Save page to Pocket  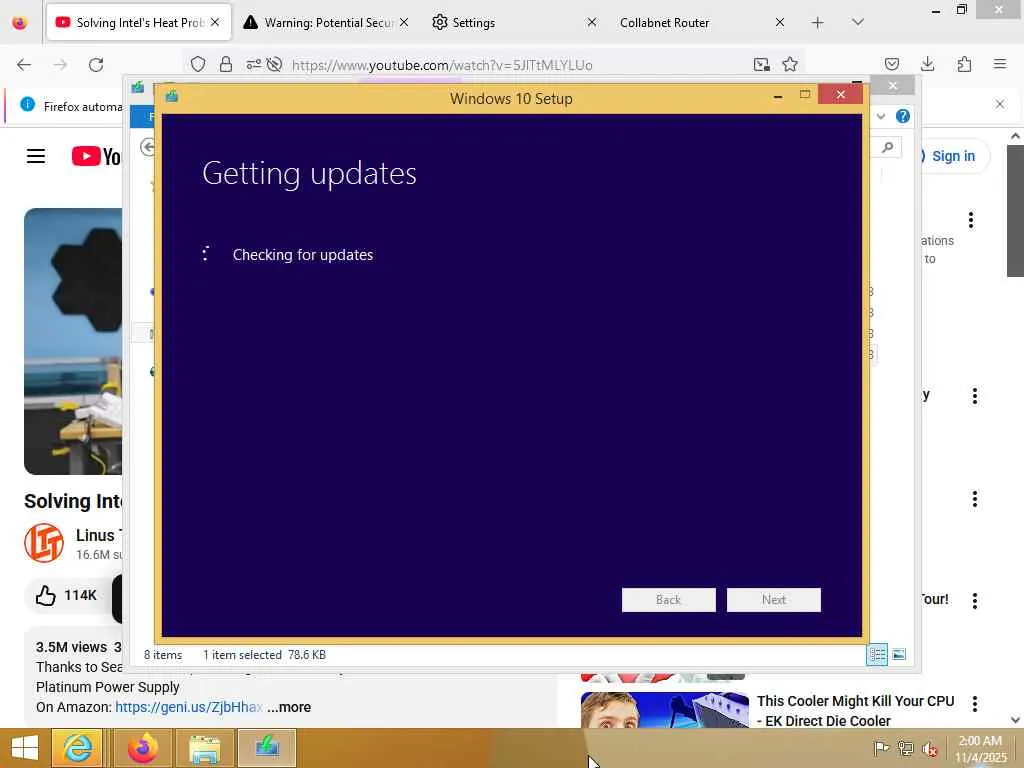coord(891,64)
